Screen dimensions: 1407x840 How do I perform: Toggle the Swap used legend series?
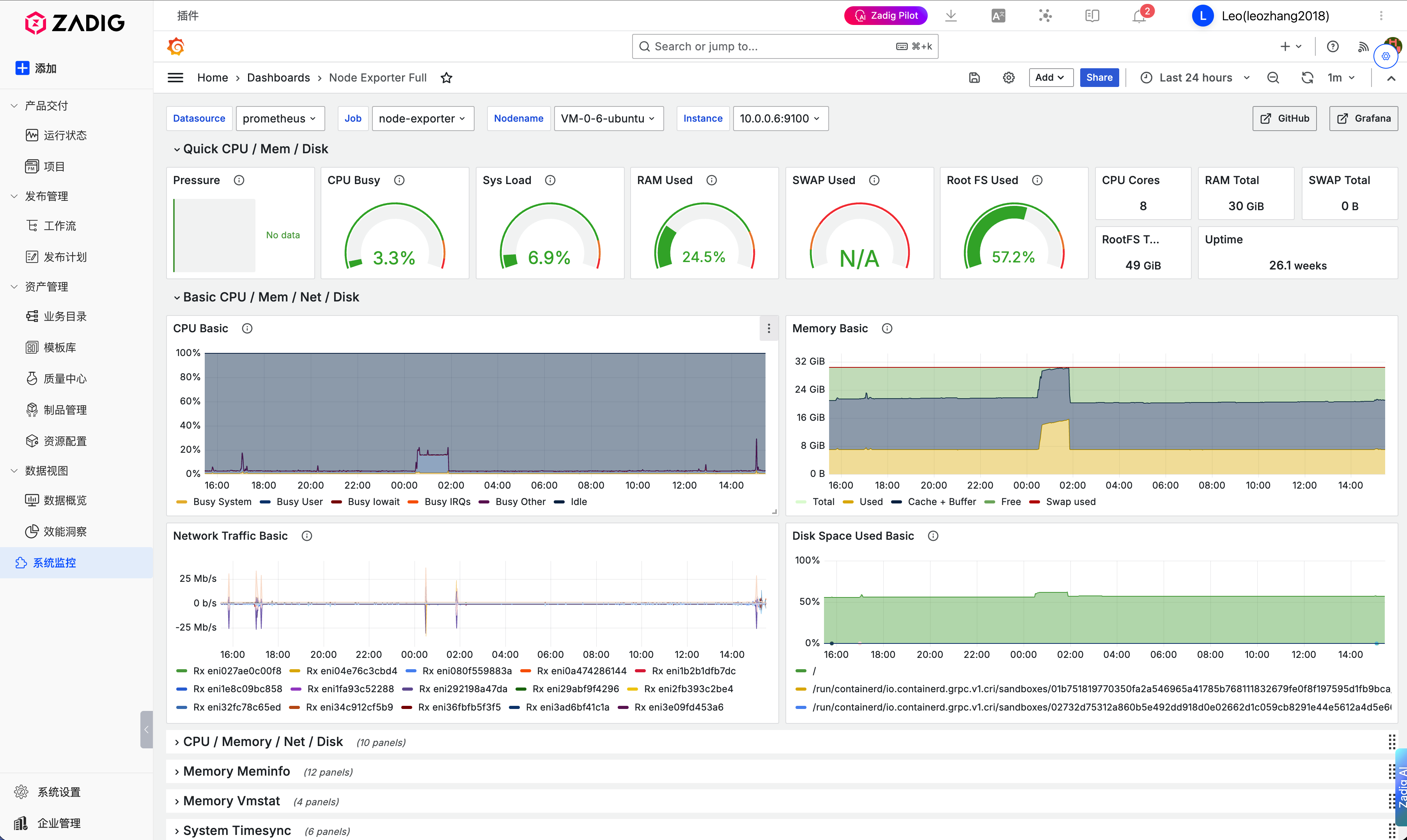click(1070, 502)
